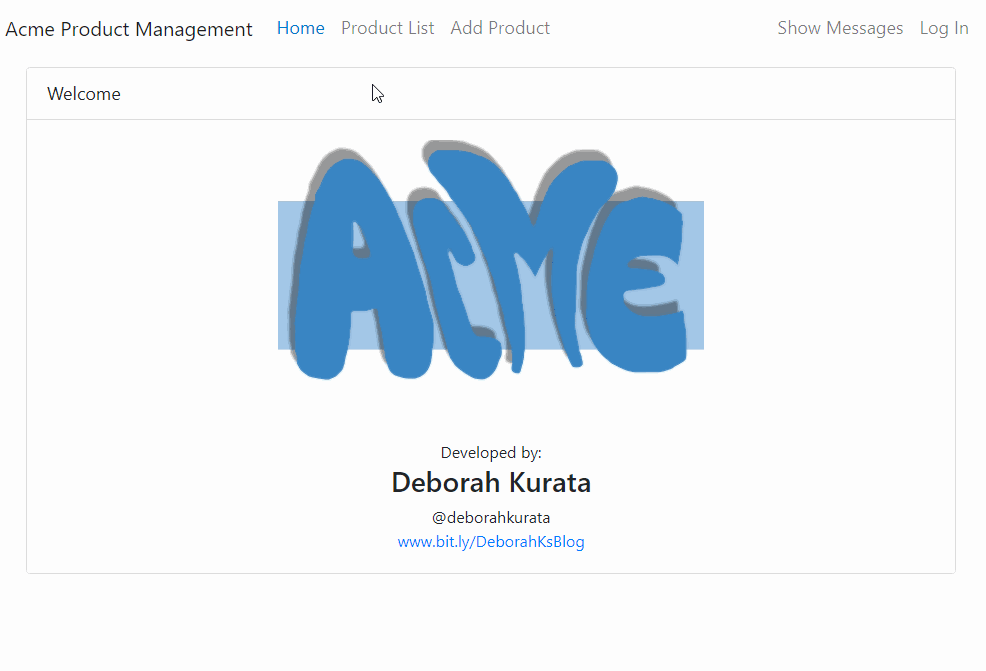Go to the Home page
986x671 pixels.
[x=300, y=28]
